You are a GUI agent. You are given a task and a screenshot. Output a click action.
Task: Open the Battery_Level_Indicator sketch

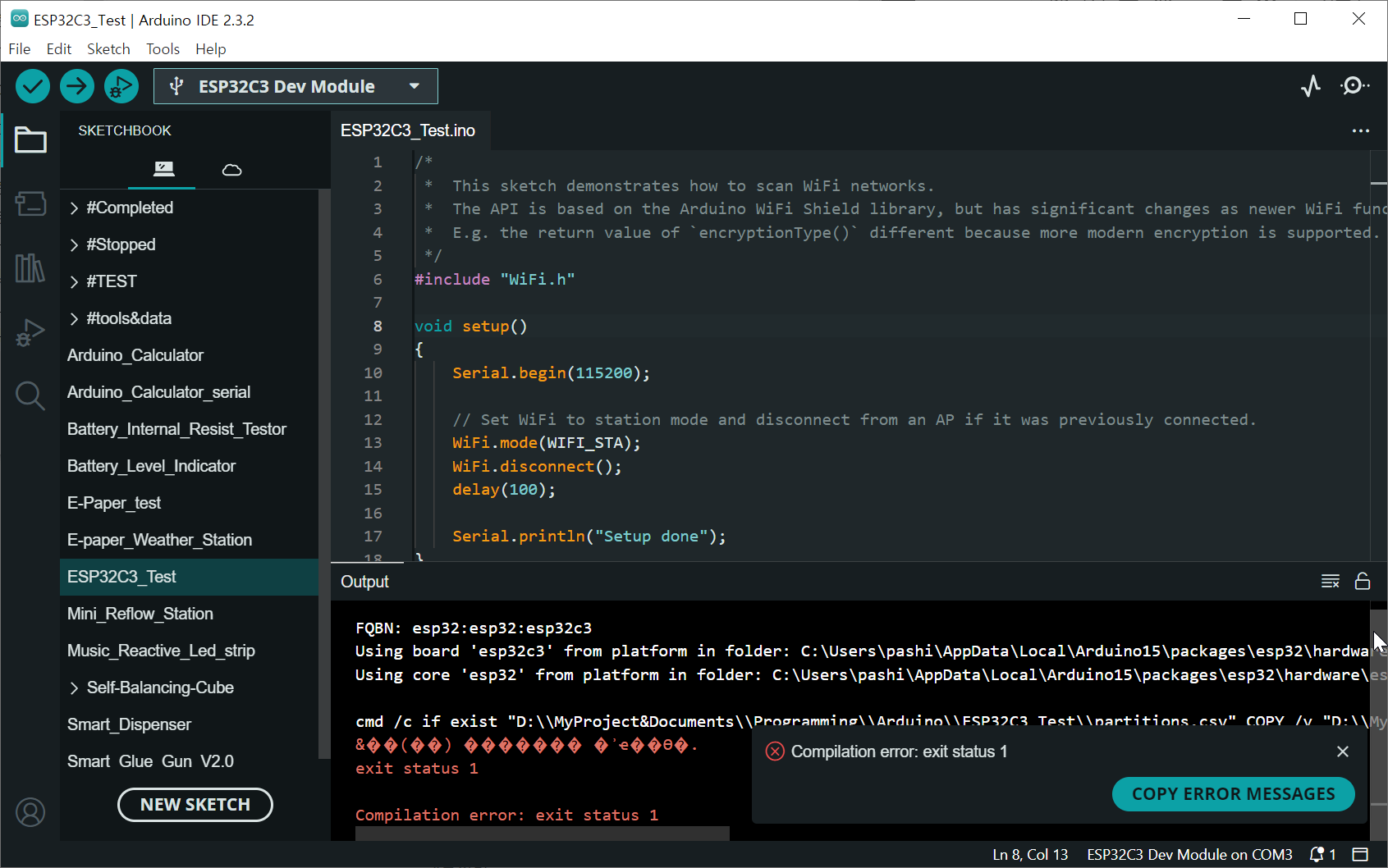[x=189, y=466]
